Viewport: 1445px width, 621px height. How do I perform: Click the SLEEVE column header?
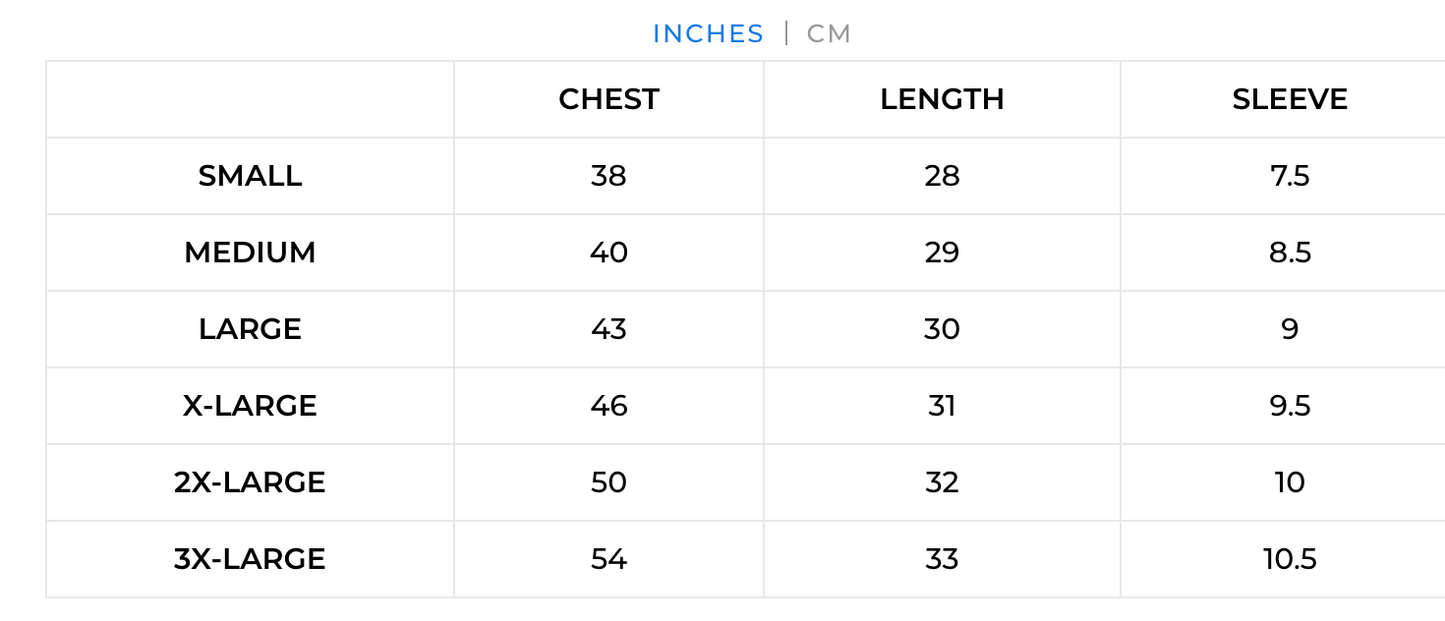coord(1289,99)
